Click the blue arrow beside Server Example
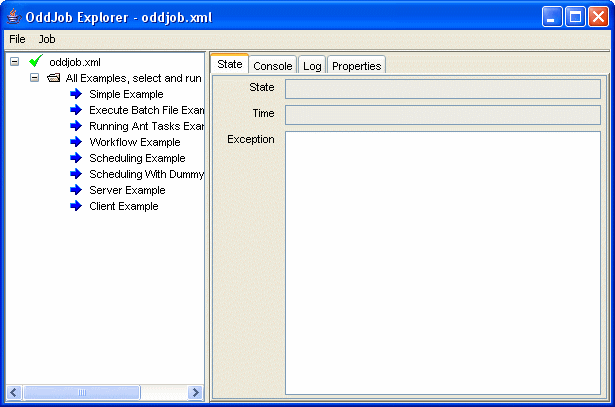Viewport: 615px width, 407px height. pos(77,190)
